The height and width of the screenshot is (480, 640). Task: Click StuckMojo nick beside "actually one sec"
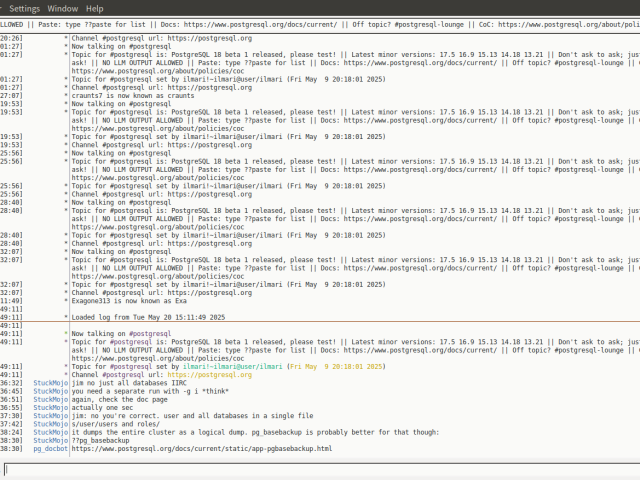[x=49, y=407]
